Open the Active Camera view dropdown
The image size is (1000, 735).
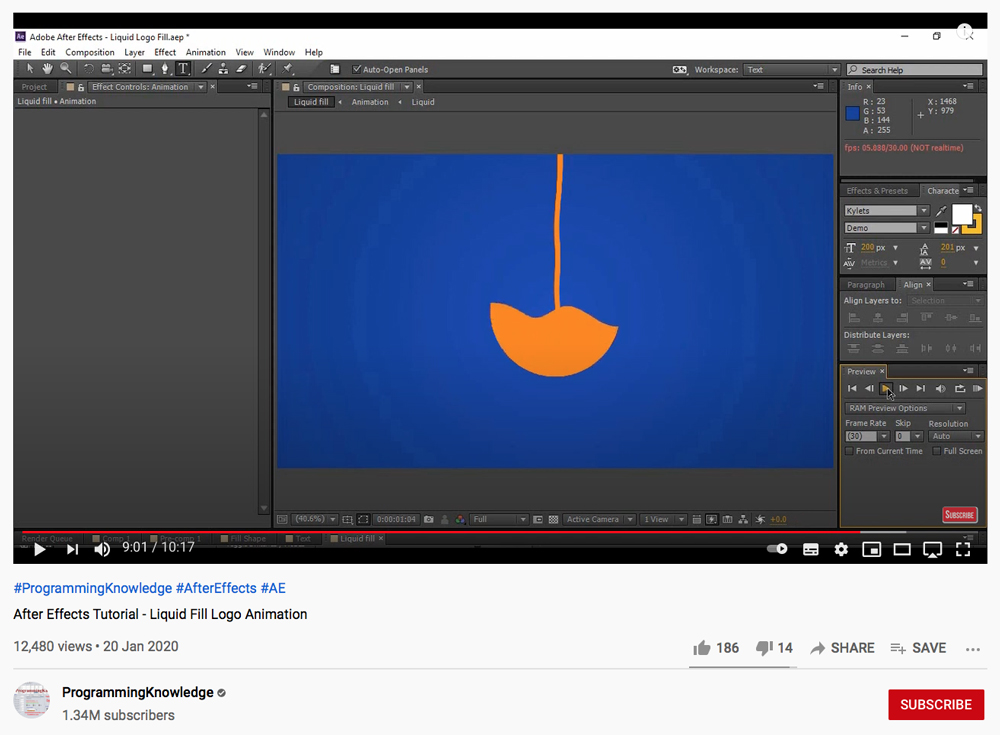[598, 519]
